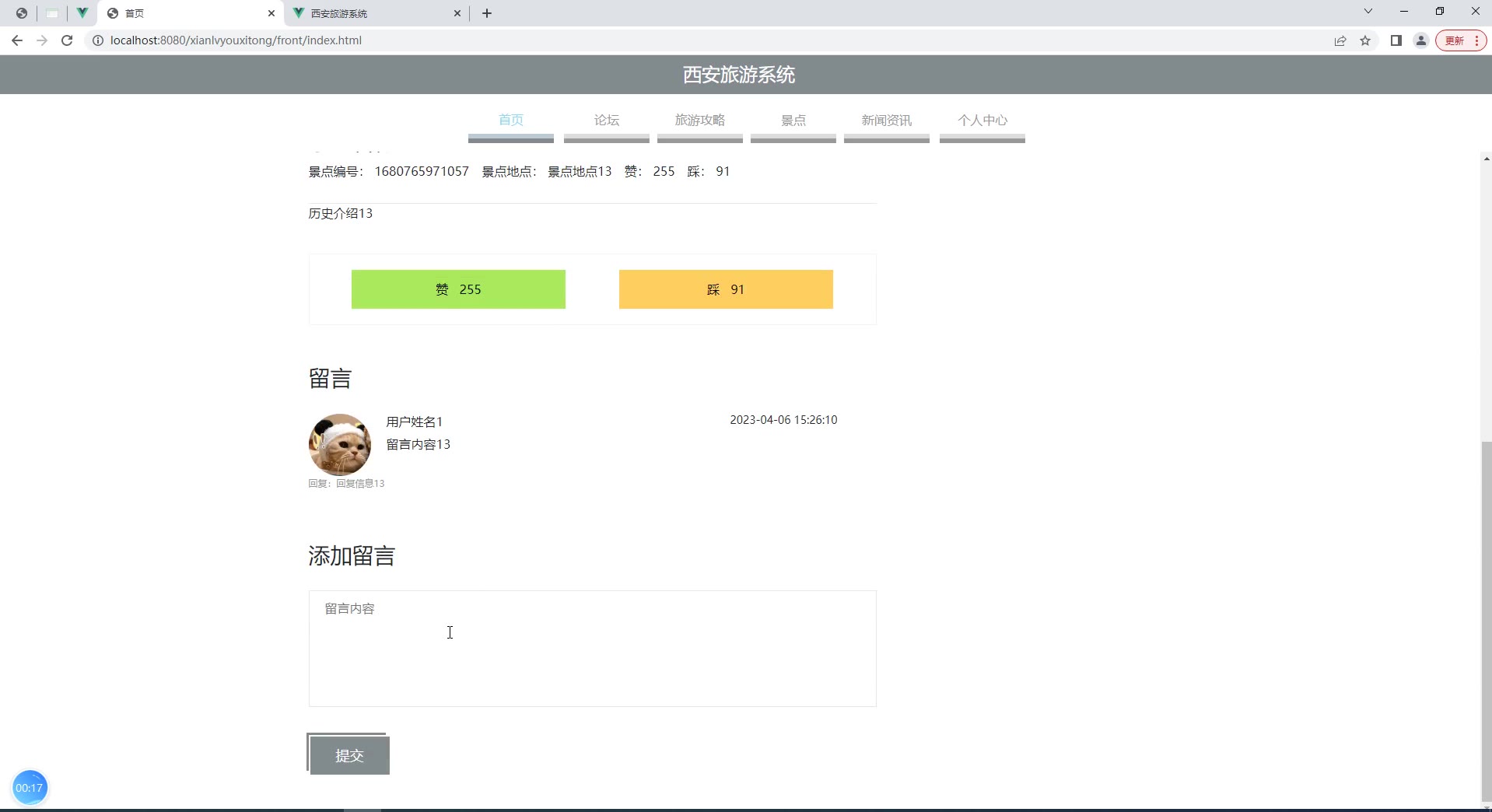Click the green 赞 255 button
This screenshot has height=812, width=1492.
click(458, 289)
